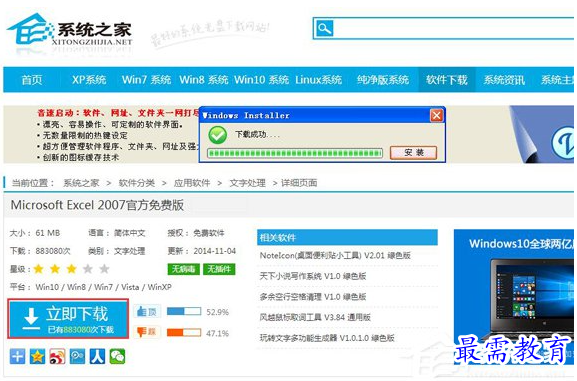Open the Win10 系统 tab

262,80
